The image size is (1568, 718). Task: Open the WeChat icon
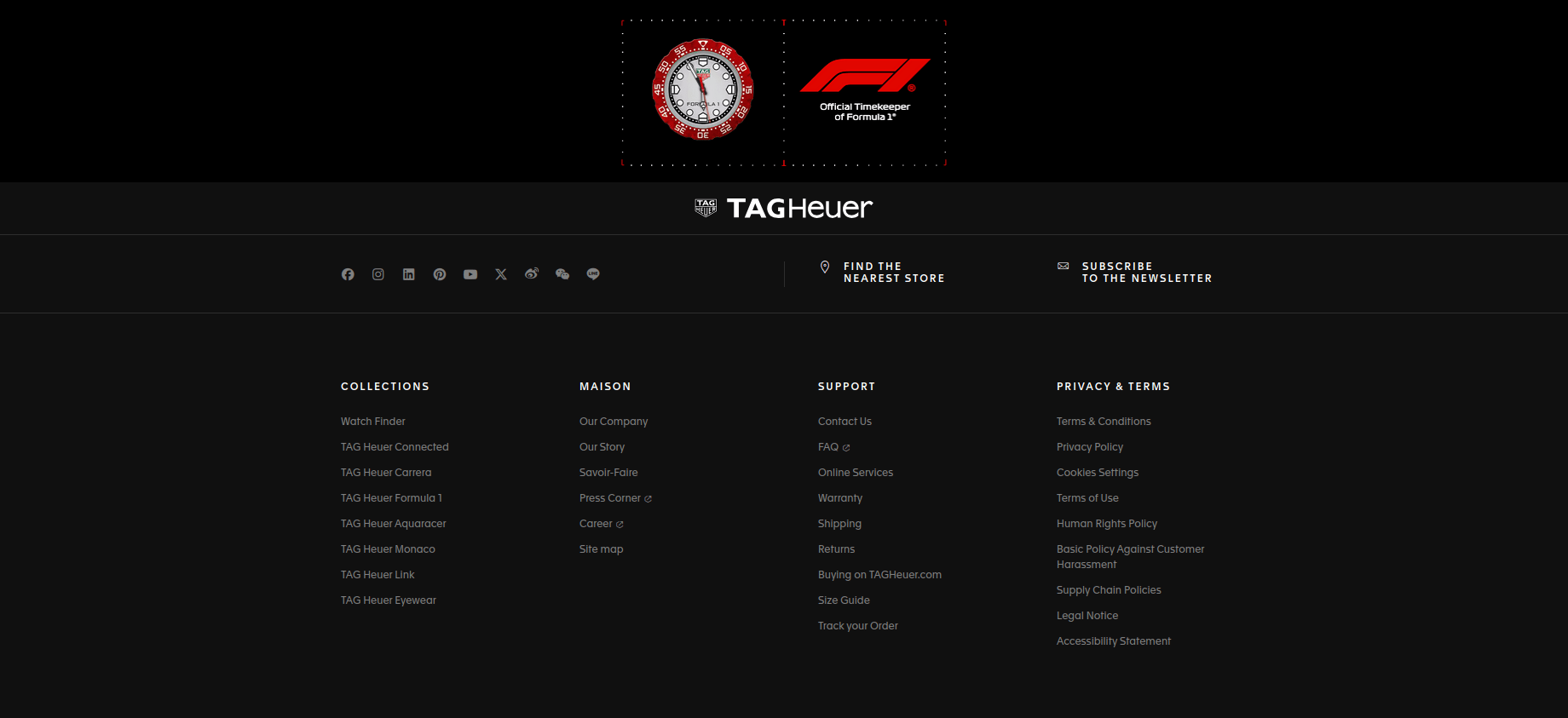pos(562,274)
